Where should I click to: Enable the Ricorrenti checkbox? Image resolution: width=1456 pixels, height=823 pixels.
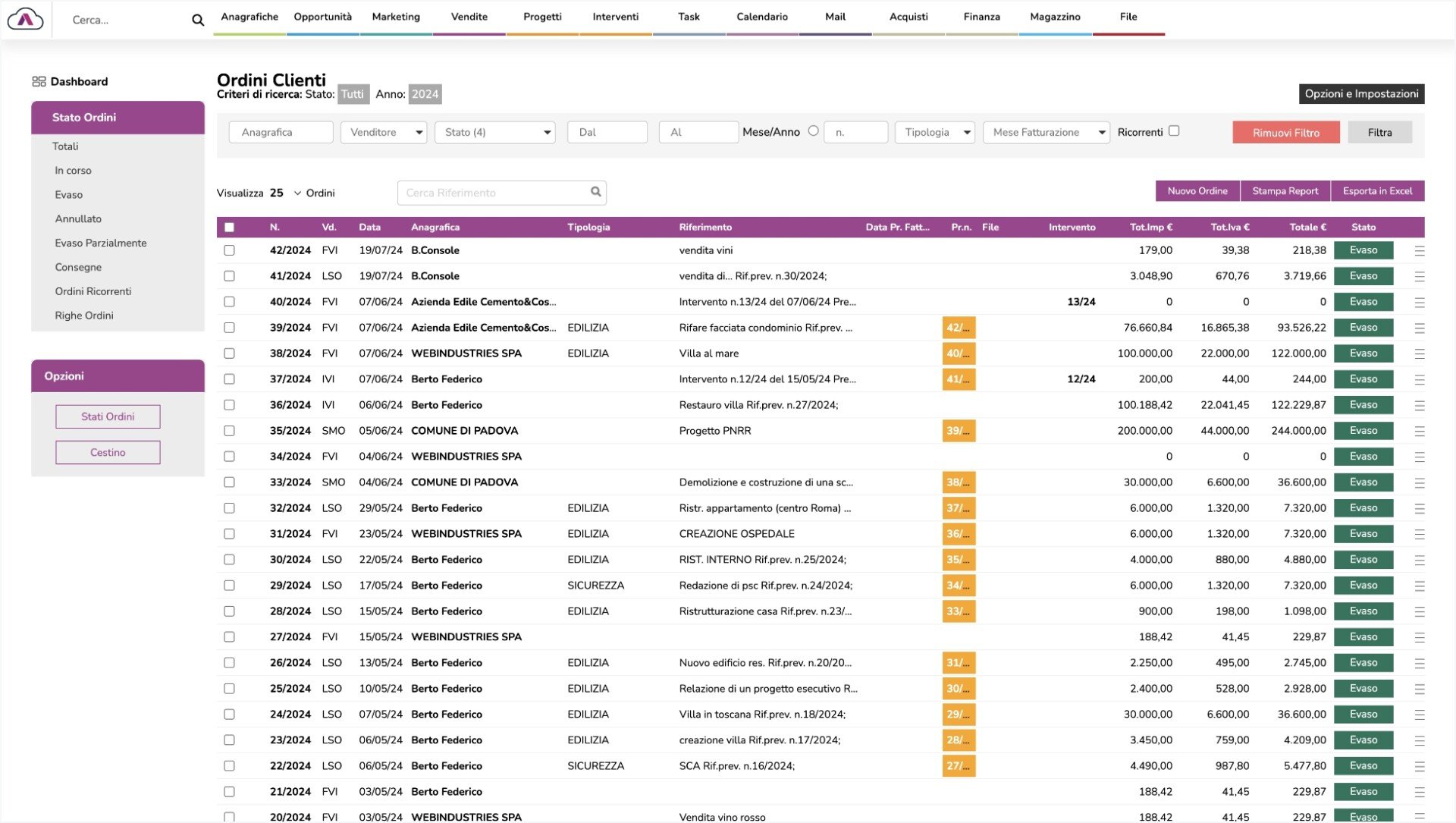[x=1174, y=131]
